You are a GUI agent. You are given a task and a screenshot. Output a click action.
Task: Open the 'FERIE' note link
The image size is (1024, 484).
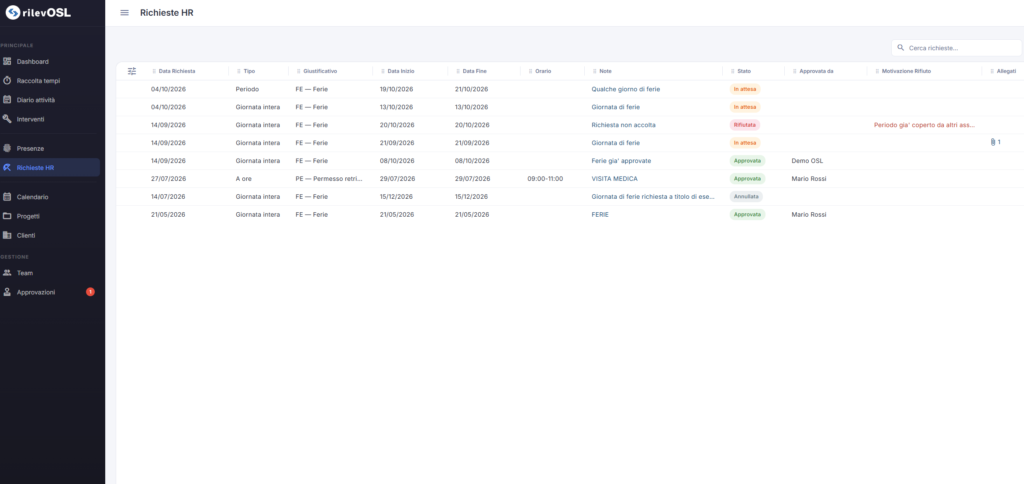click(x=600, y=214)
